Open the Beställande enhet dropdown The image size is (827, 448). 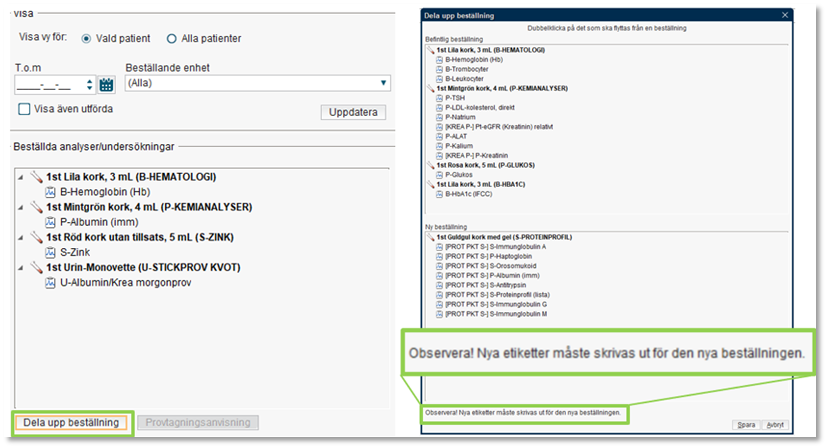point(384,83)
